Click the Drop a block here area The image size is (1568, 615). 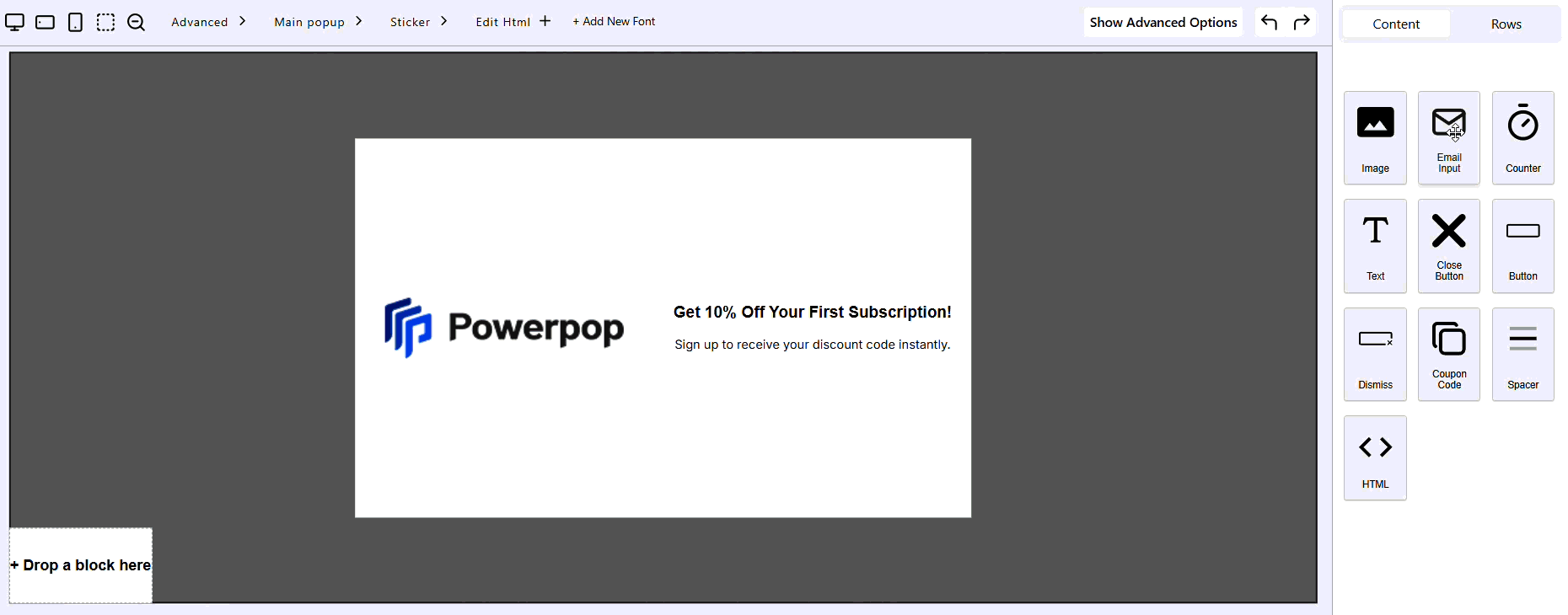(81, 565)
